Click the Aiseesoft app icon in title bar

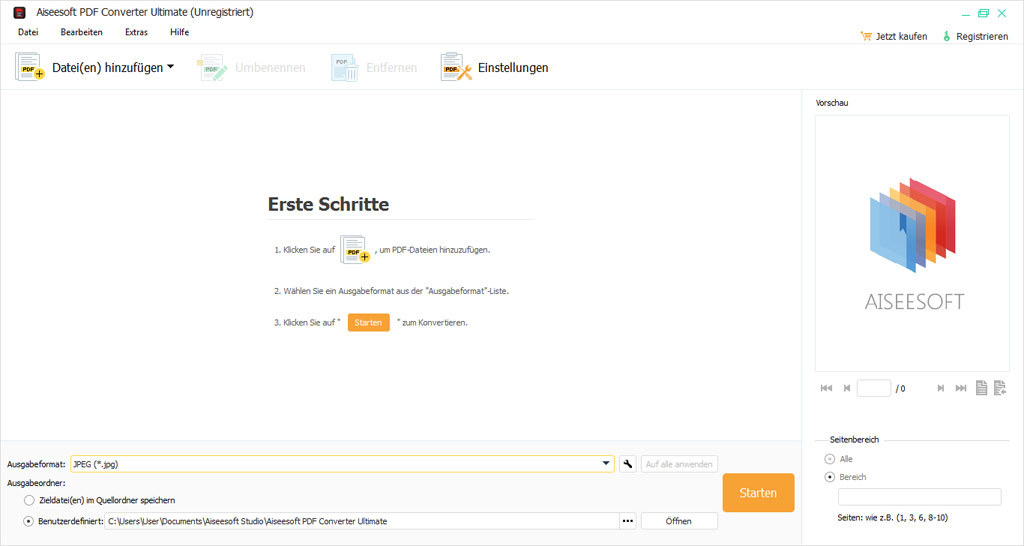pos(20,12)
